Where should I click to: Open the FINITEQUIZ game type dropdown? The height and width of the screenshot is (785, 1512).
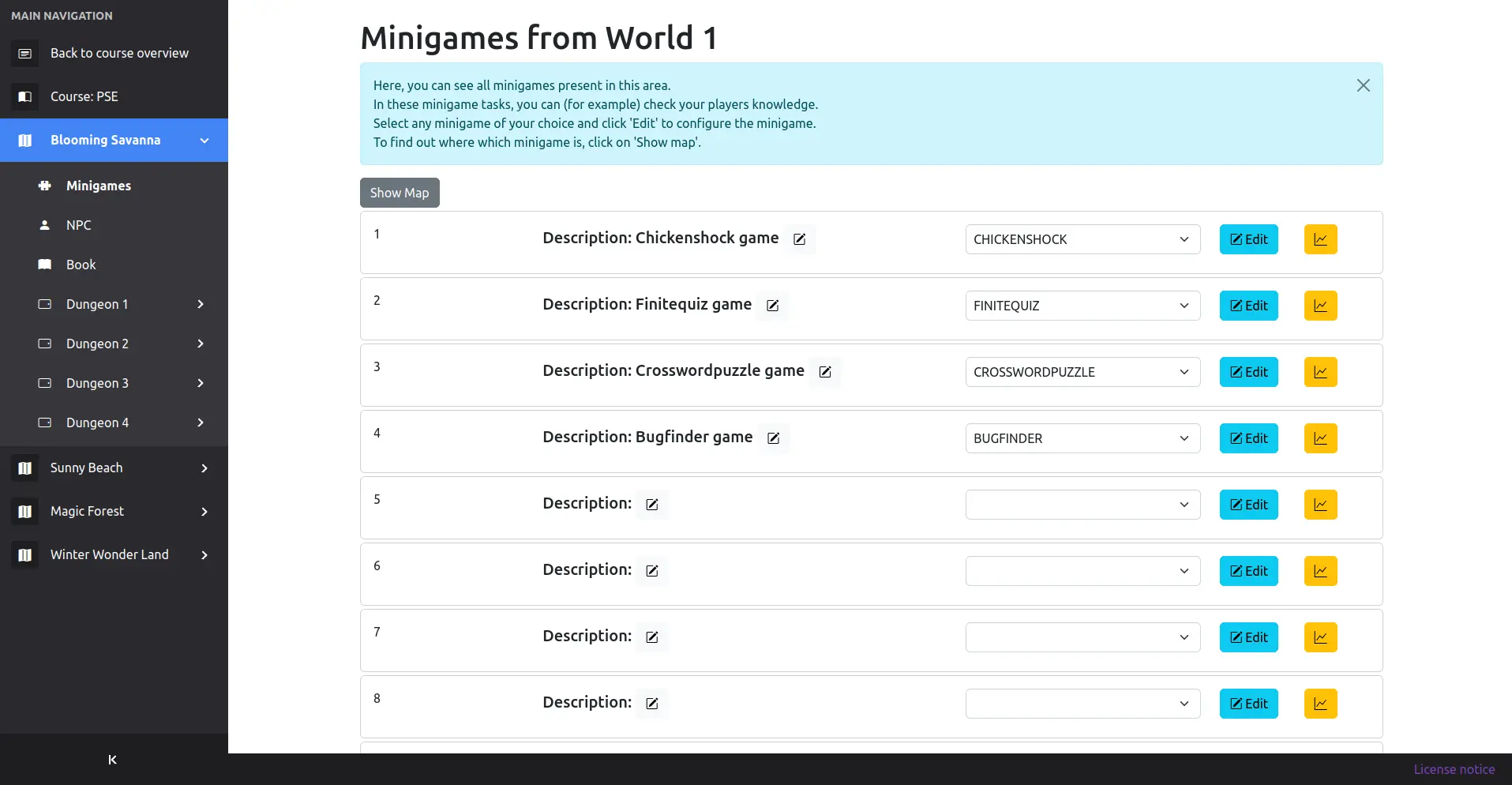point(1082,306)
